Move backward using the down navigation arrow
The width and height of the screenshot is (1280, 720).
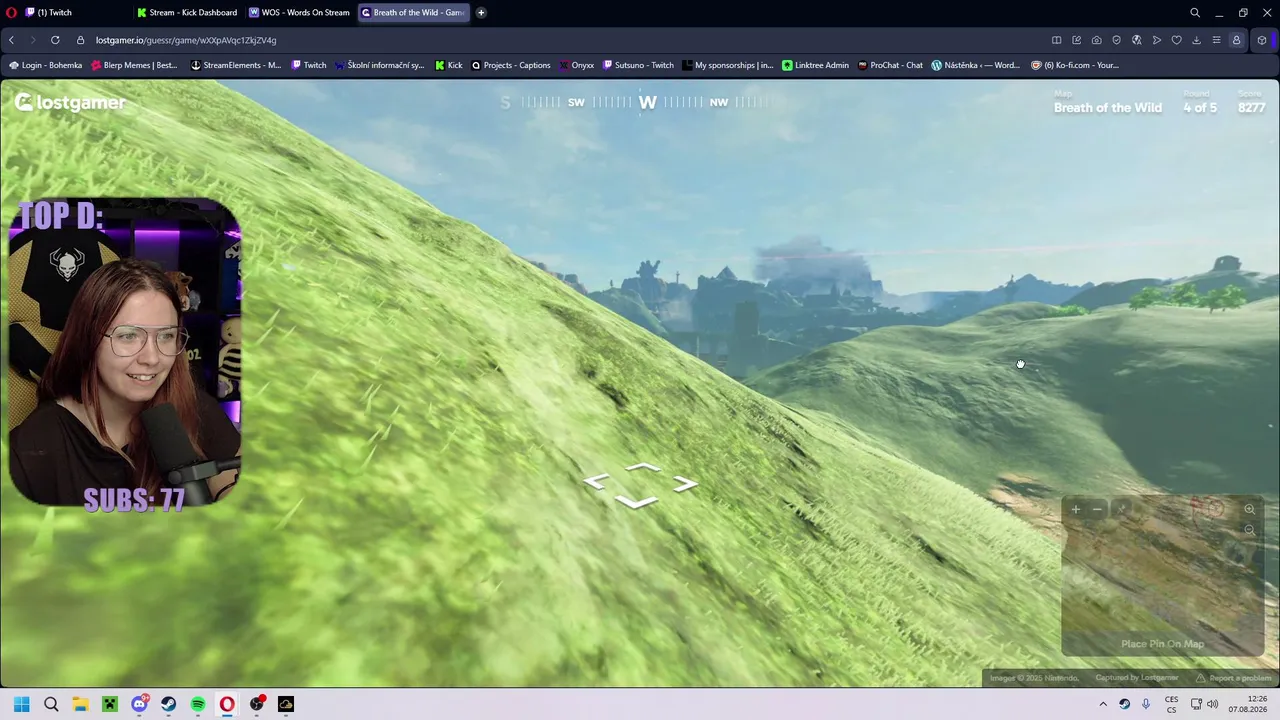click(637, 501)
